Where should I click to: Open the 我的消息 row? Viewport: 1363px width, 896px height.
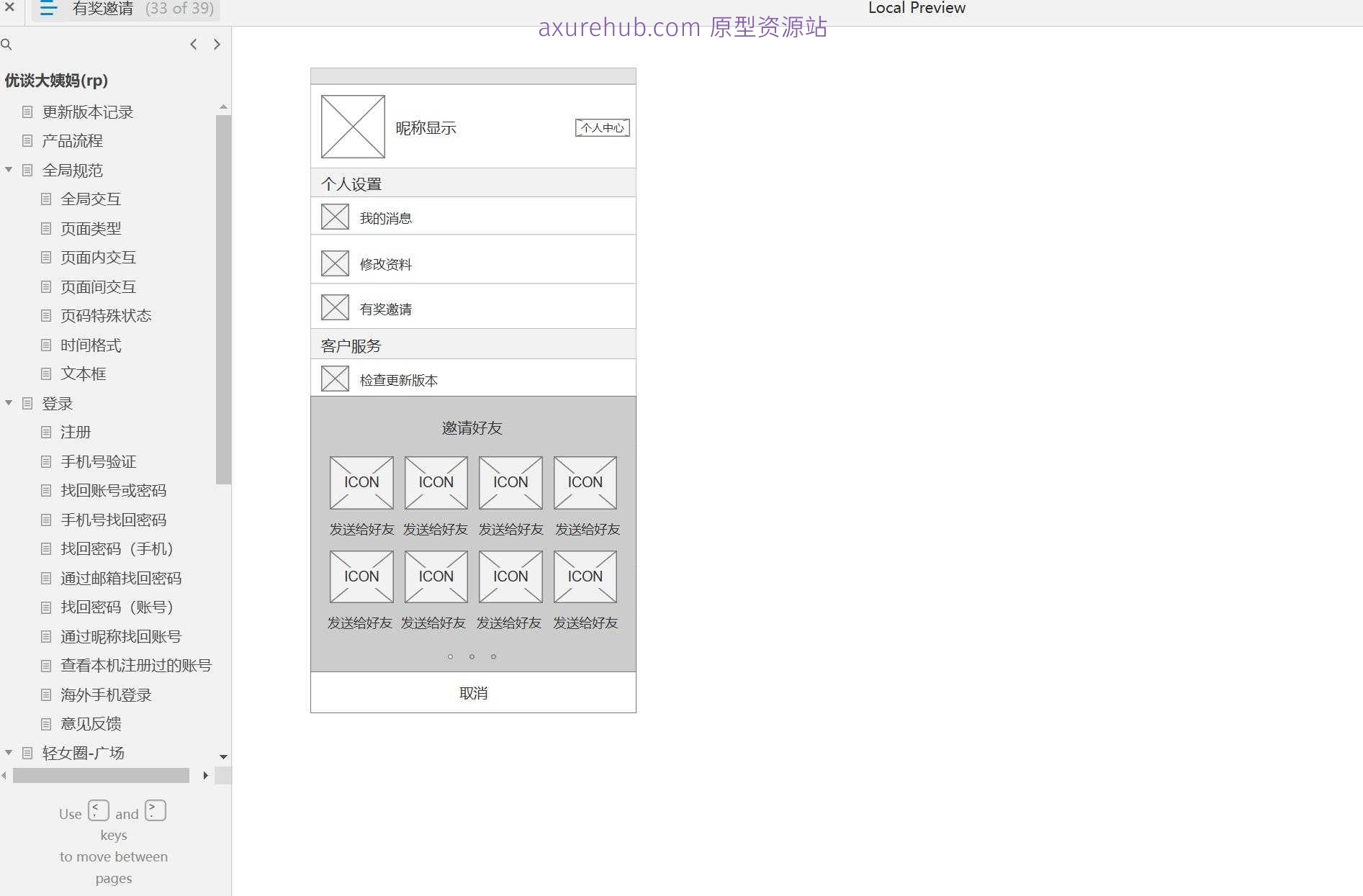[x=473, y=216]
